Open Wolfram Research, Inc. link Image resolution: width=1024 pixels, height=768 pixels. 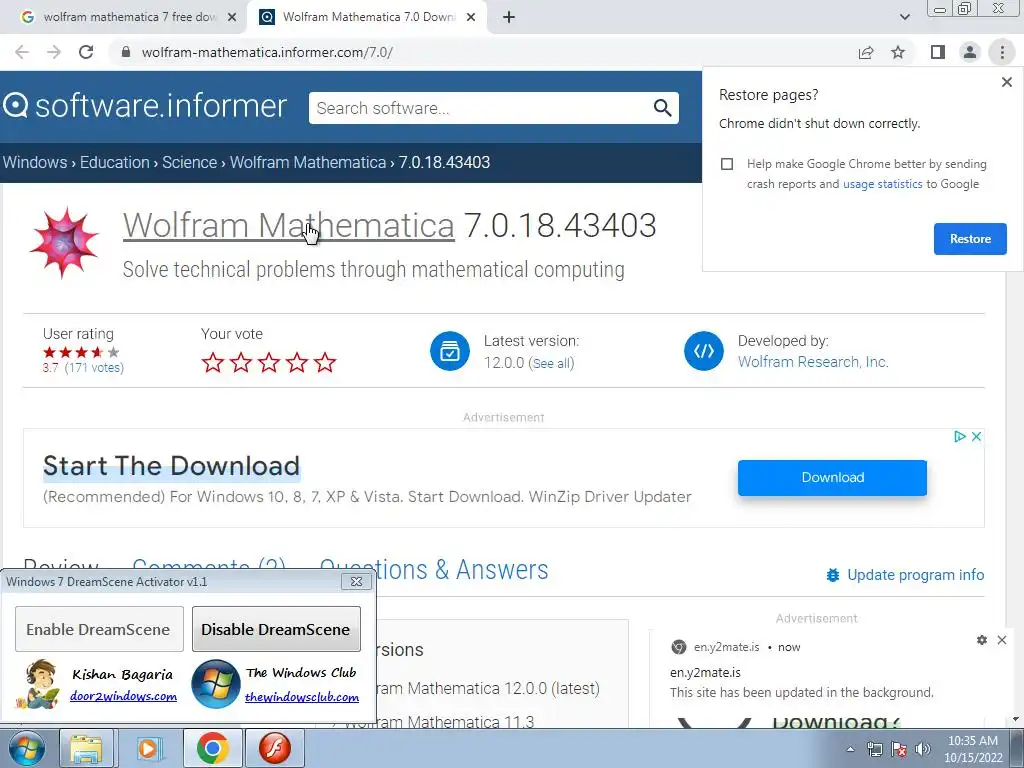coord(813,362)
